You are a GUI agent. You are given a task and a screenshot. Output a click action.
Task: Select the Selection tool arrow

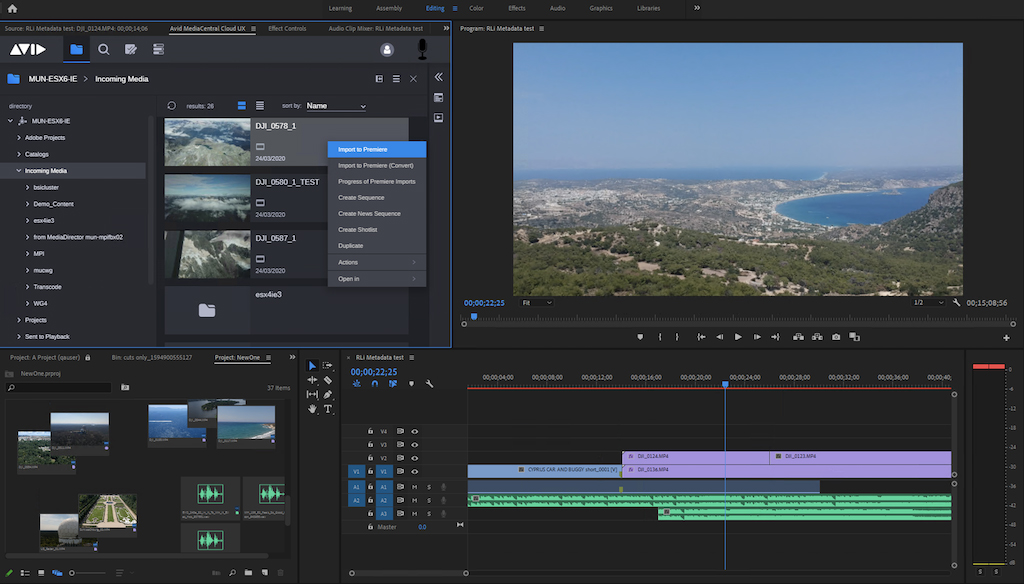coord(312,366)
